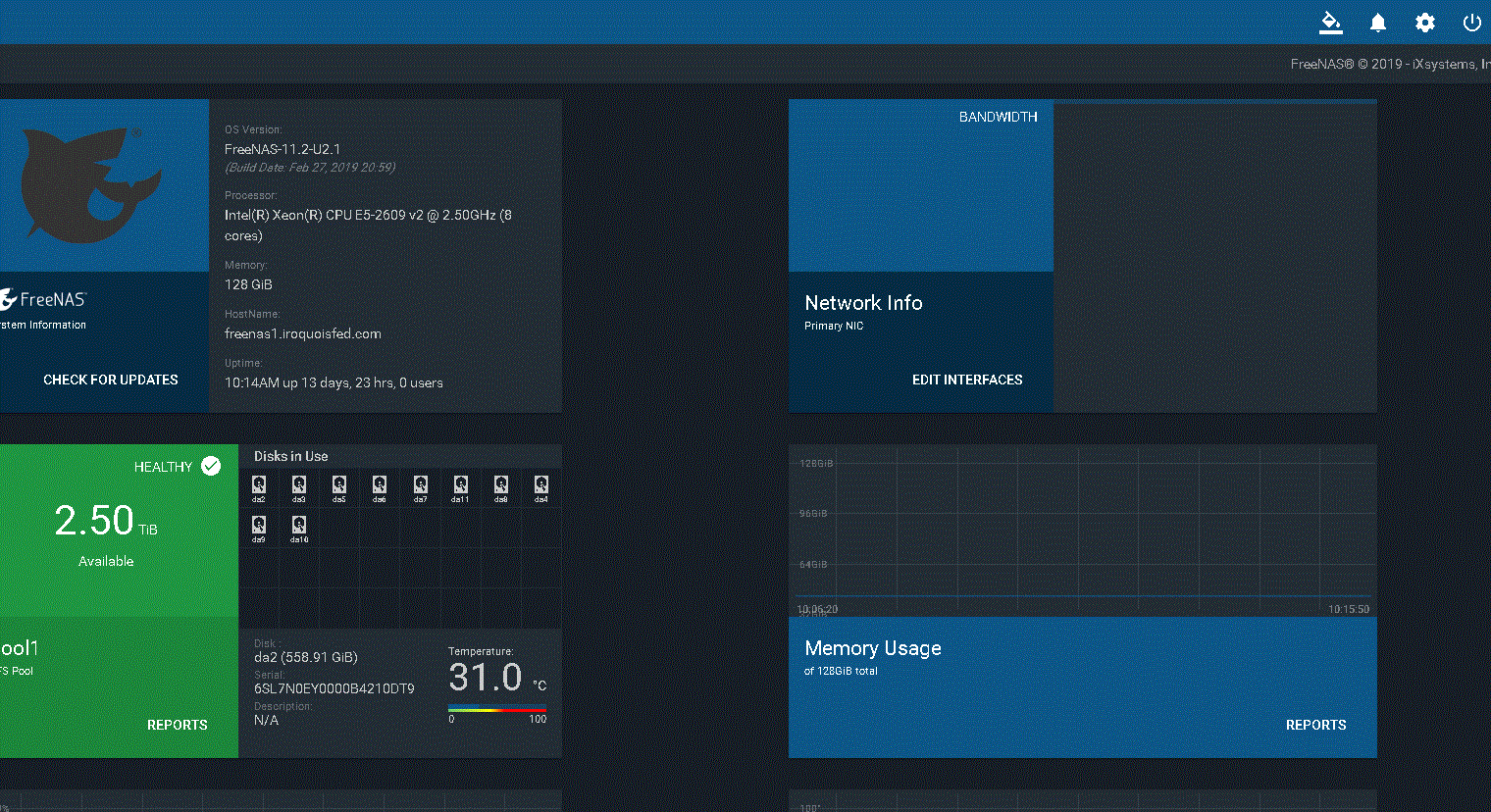The height and width of the screenshot is (812, 1491).
Task: Select disk da9 icon
Action: (x=259, y=526)
